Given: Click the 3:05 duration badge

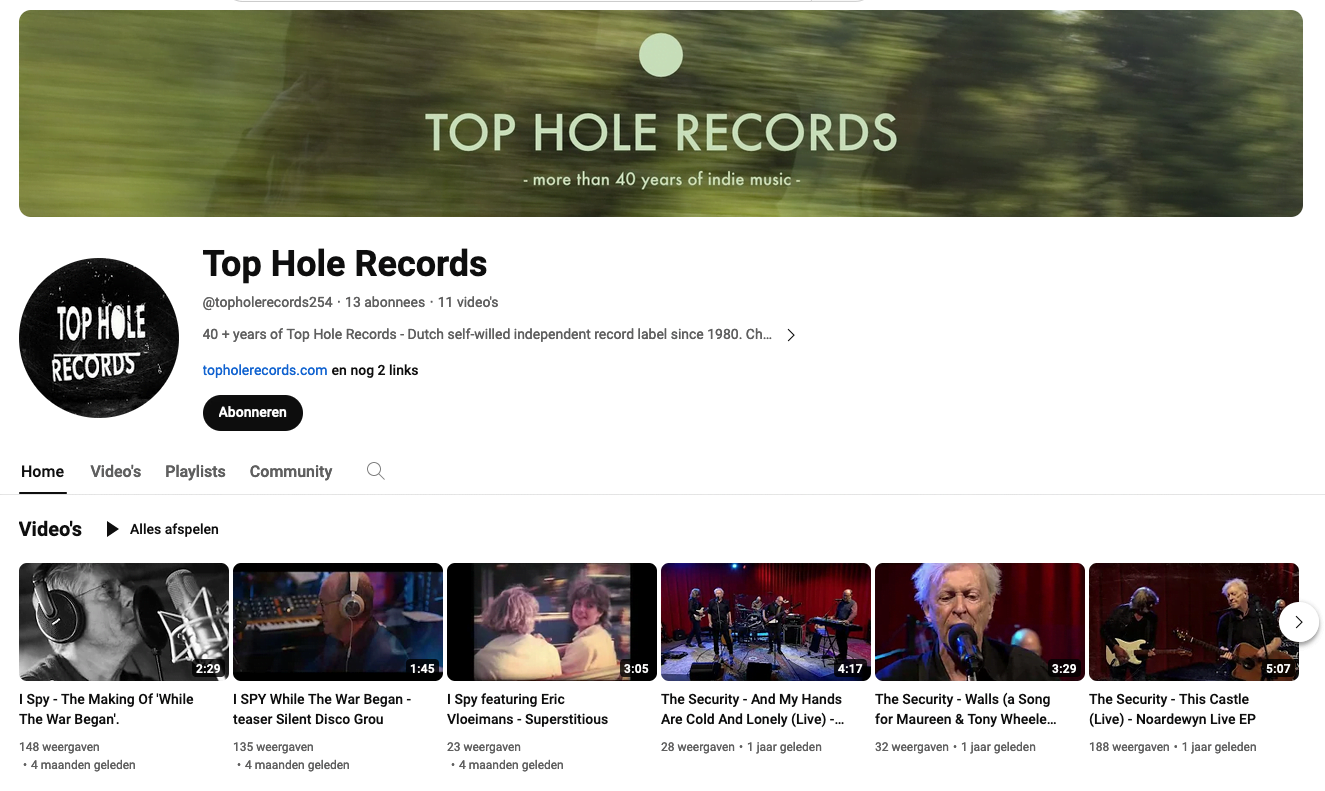Looking at the screenshot, I should [636, 669].
